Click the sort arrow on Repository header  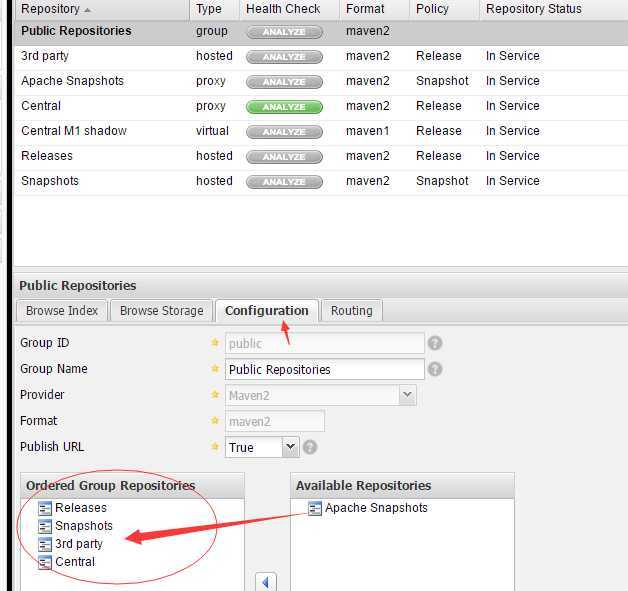click(x=87, y=10)
